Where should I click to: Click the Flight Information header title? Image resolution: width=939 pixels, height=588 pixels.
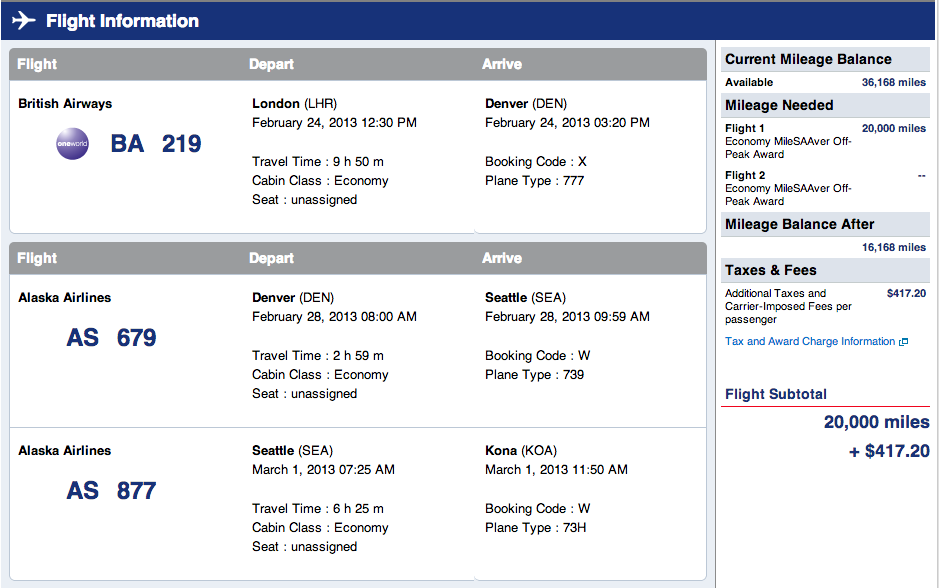(122, 21)
